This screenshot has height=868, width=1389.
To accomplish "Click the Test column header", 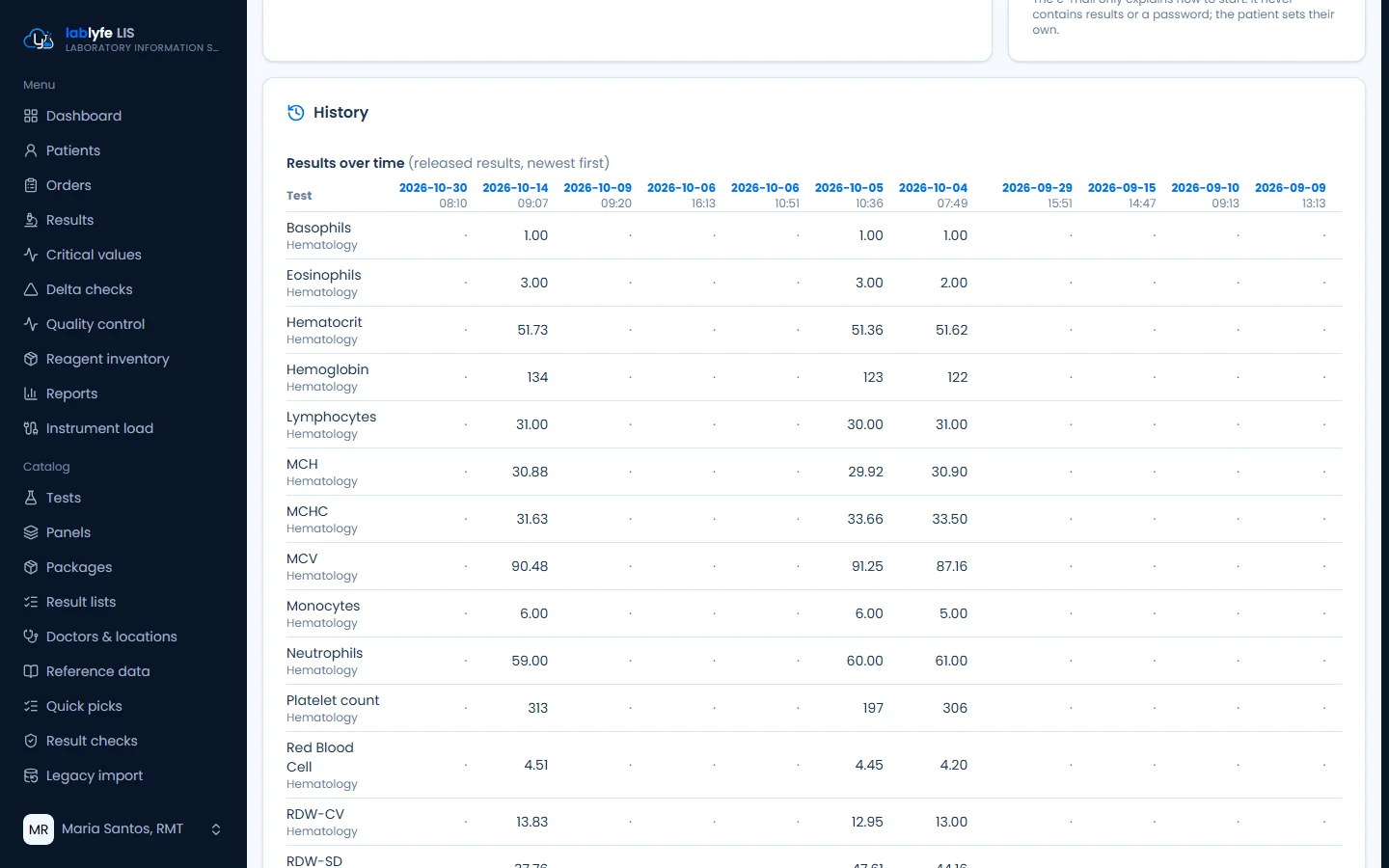I will pyautogui.click(x=299, y=196).
